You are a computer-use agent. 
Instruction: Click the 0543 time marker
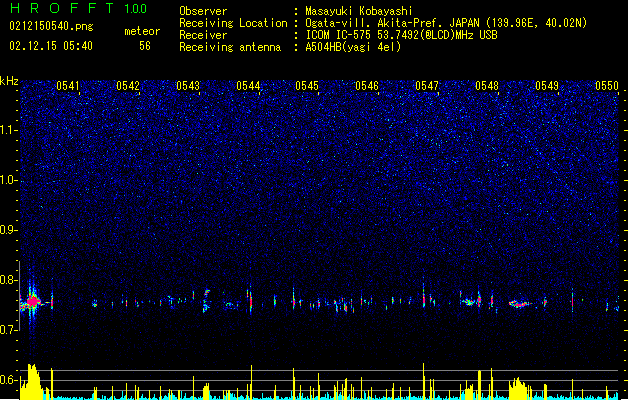tap(188, 86)
